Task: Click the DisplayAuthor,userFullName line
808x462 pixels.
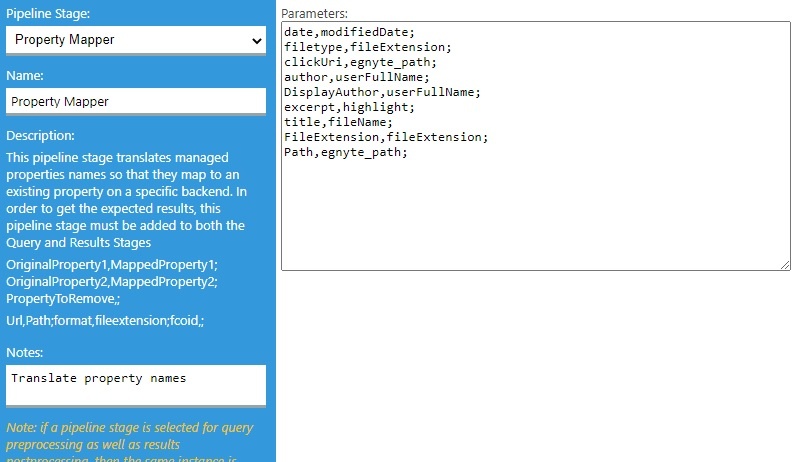Action: point(368,92)
